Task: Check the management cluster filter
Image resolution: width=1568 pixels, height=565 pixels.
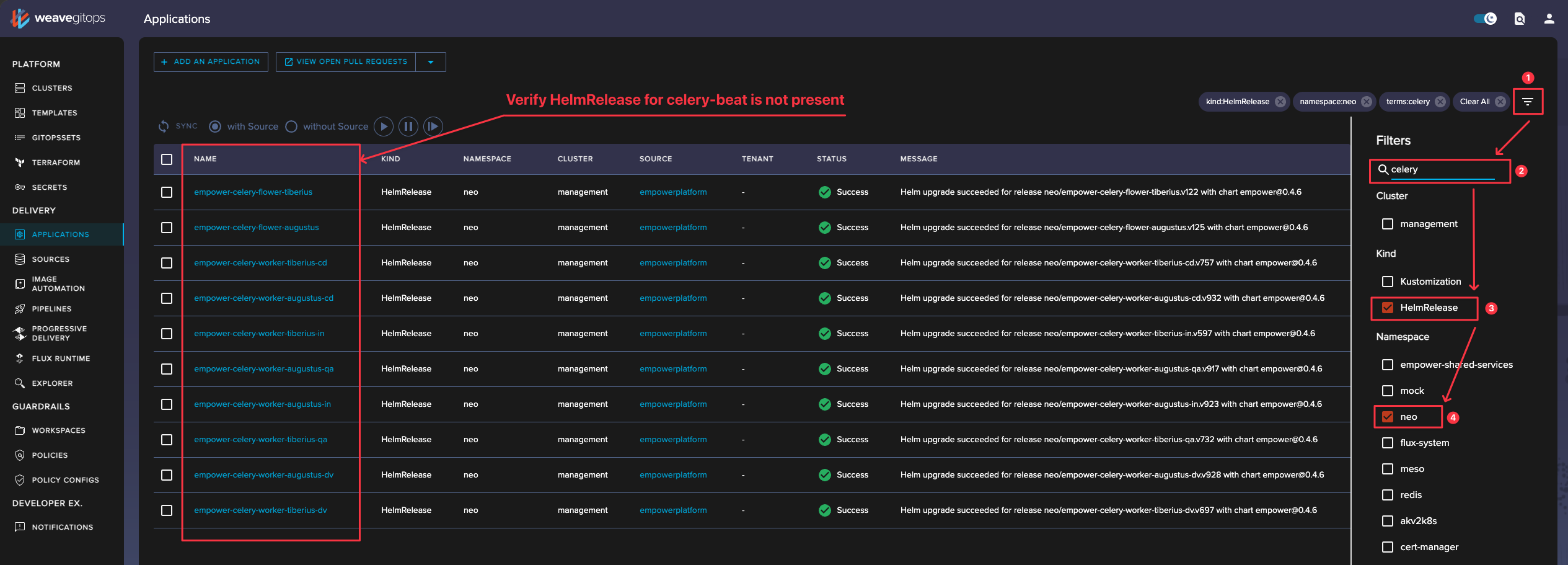Action: coord(1388,224)
